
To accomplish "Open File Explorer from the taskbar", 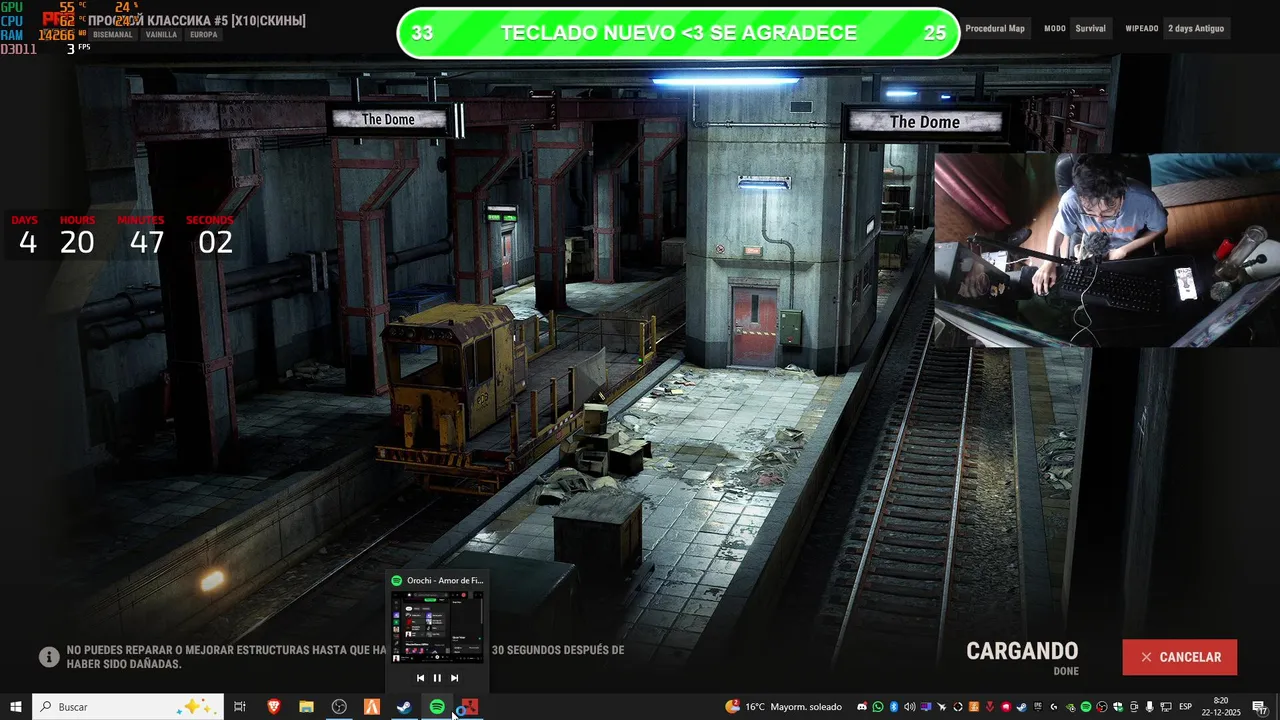I will click(306, 707).
